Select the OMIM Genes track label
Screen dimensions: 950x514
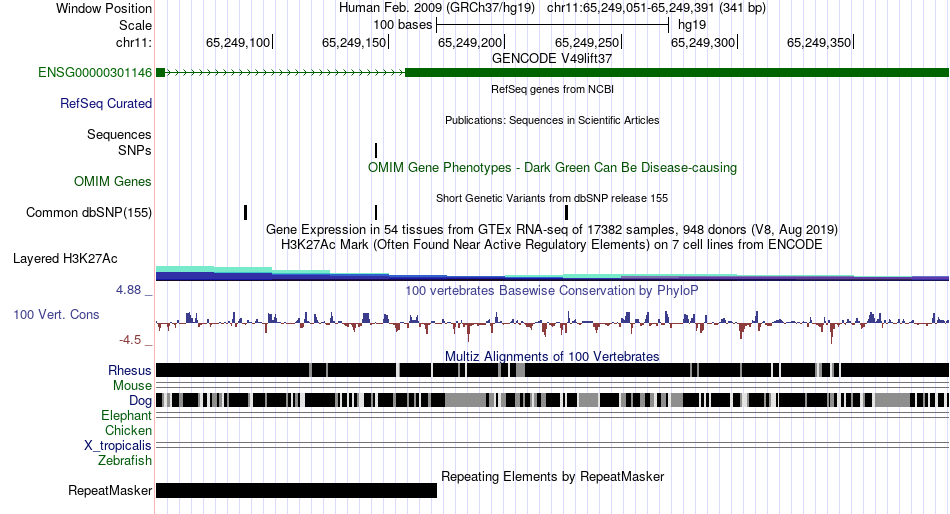click(x=112, y=181)
